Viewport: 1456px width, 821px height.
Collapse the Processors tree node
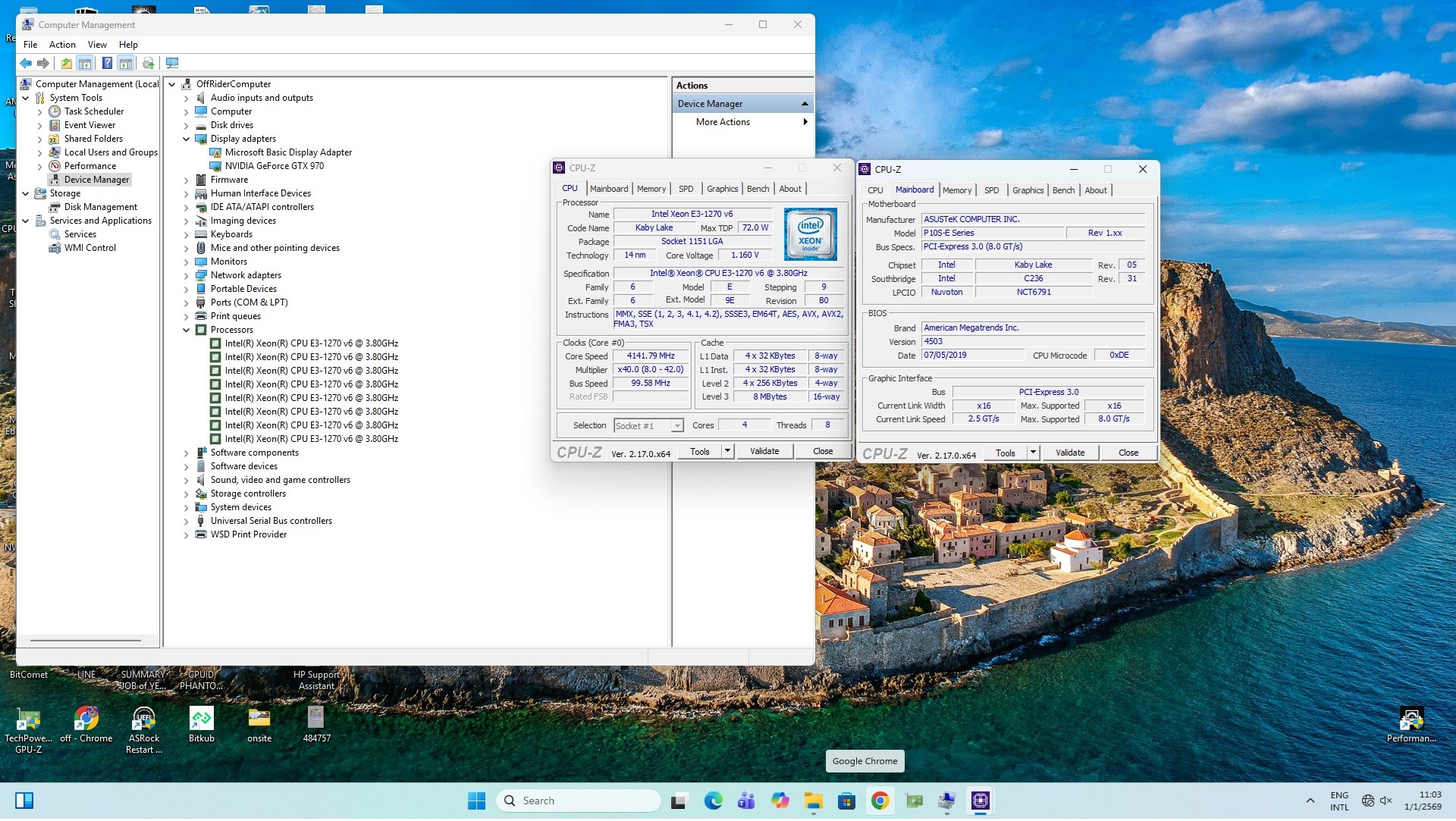[x=187, y=331]
